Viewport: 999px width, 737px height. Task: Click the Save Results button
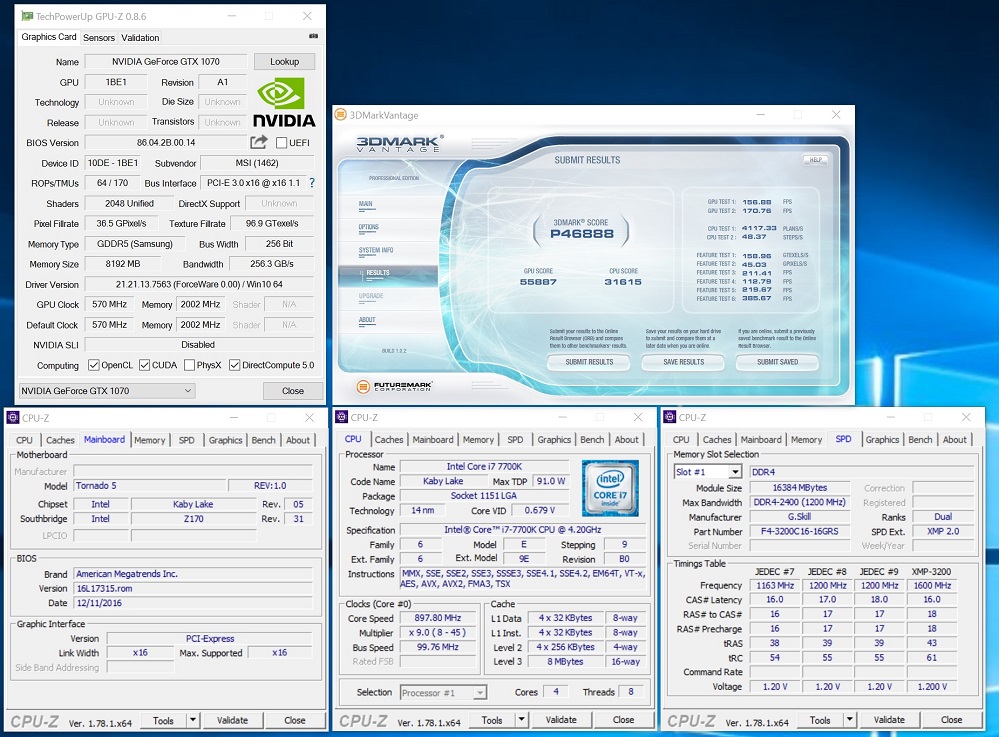point(684,362)
